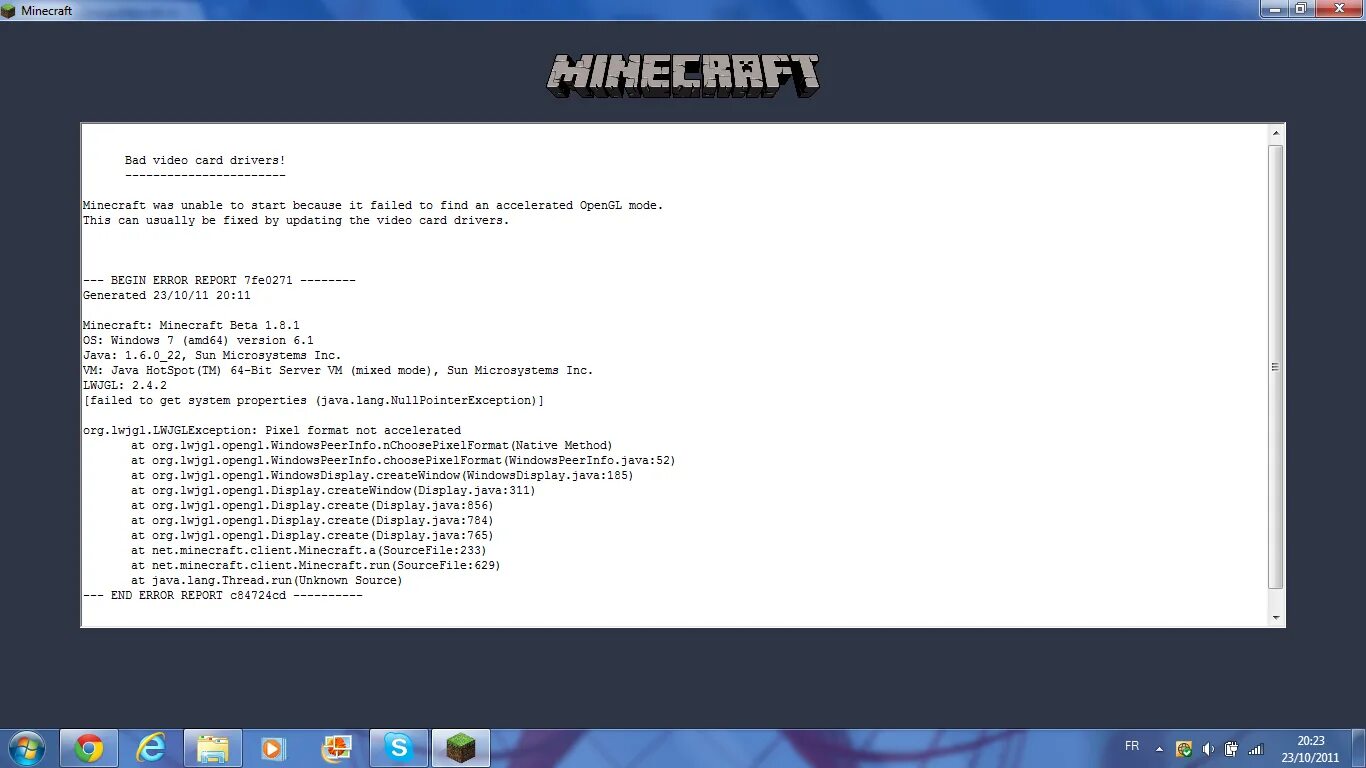Viewport: 1366px width, 768px height.
Task: Click the 'Display.java:856' stack line
Action: (x=312, y=505)
